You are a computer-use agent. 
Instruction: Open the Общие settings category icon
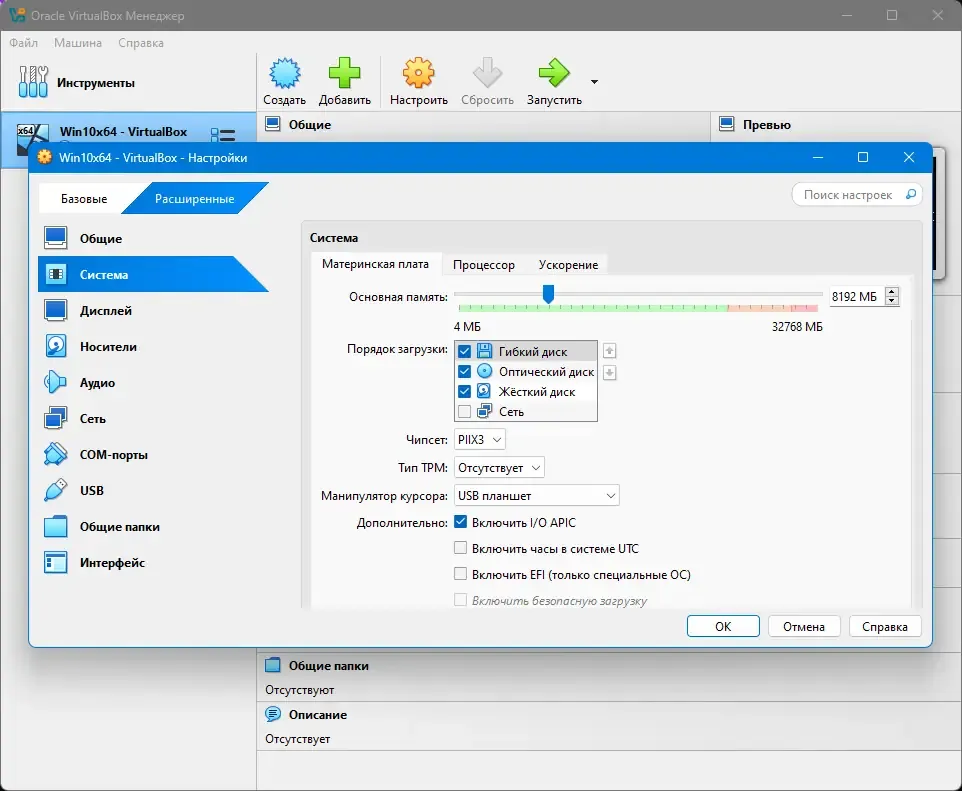55,238
